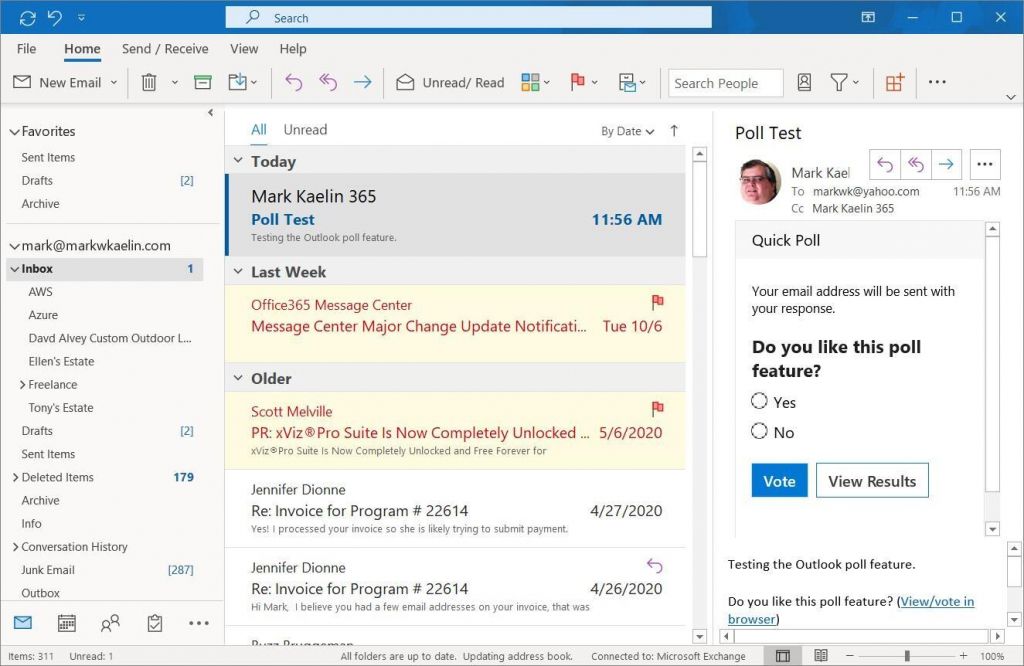
Task: Open the Address Book icon
Action: pos(804,83)
